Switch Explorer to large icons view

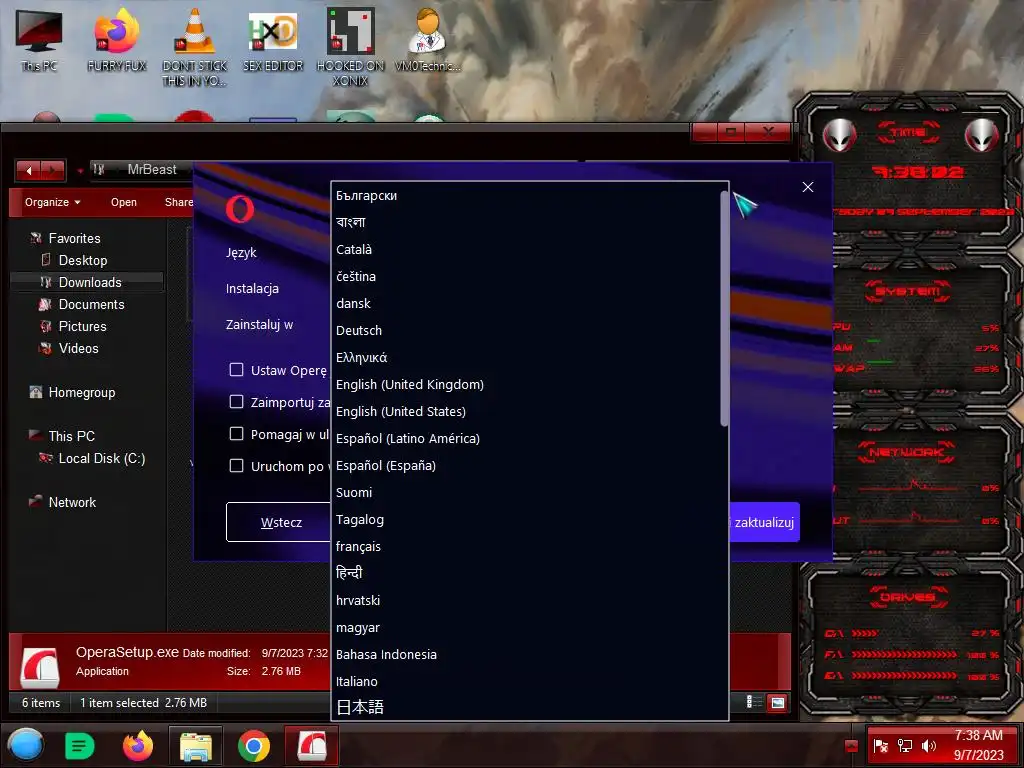coord(777,703)
